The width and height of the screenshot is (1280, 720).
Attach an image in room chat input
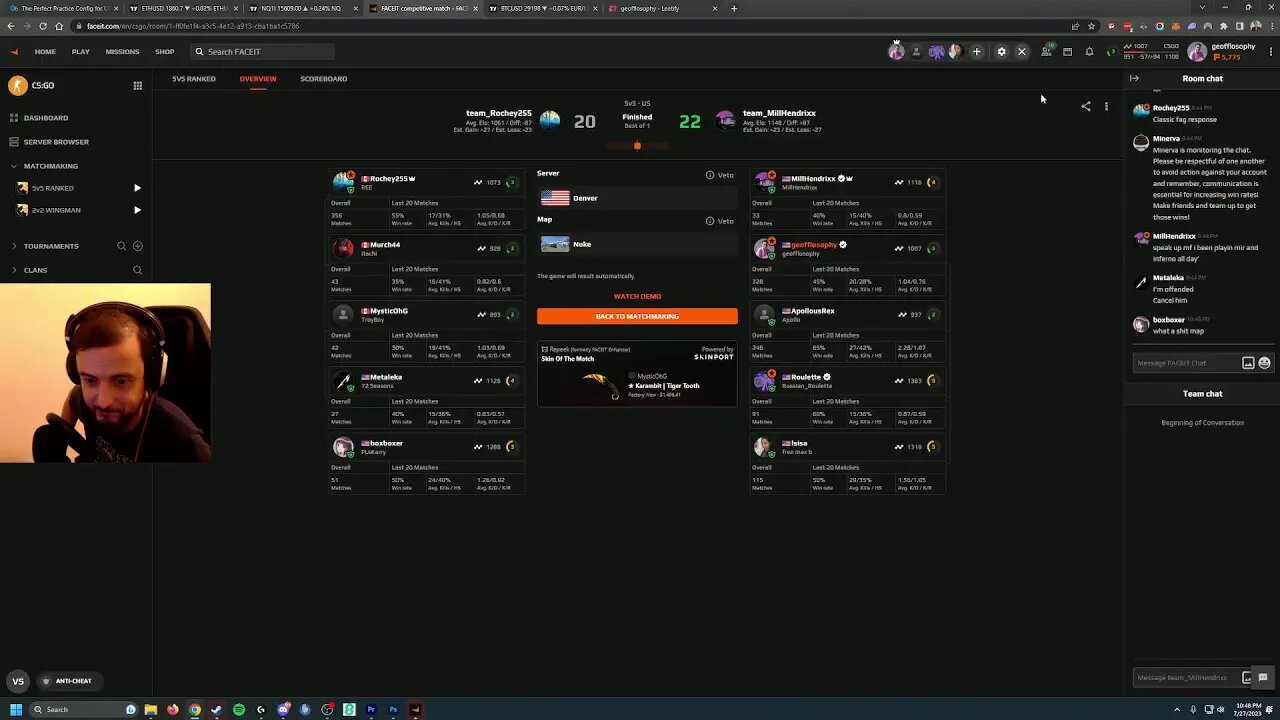click(x=1248, y=363)
